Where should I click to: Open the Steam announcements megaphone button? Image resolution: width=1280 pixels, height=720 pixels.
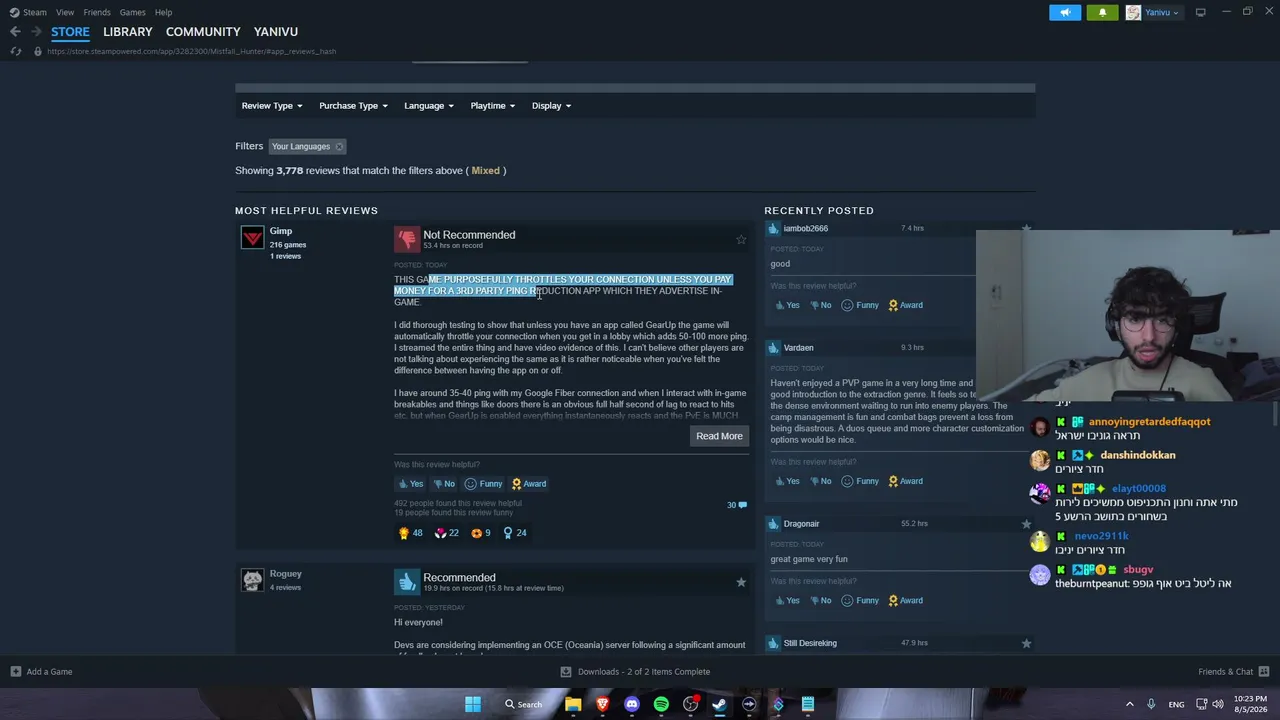tap(1065, 12)
